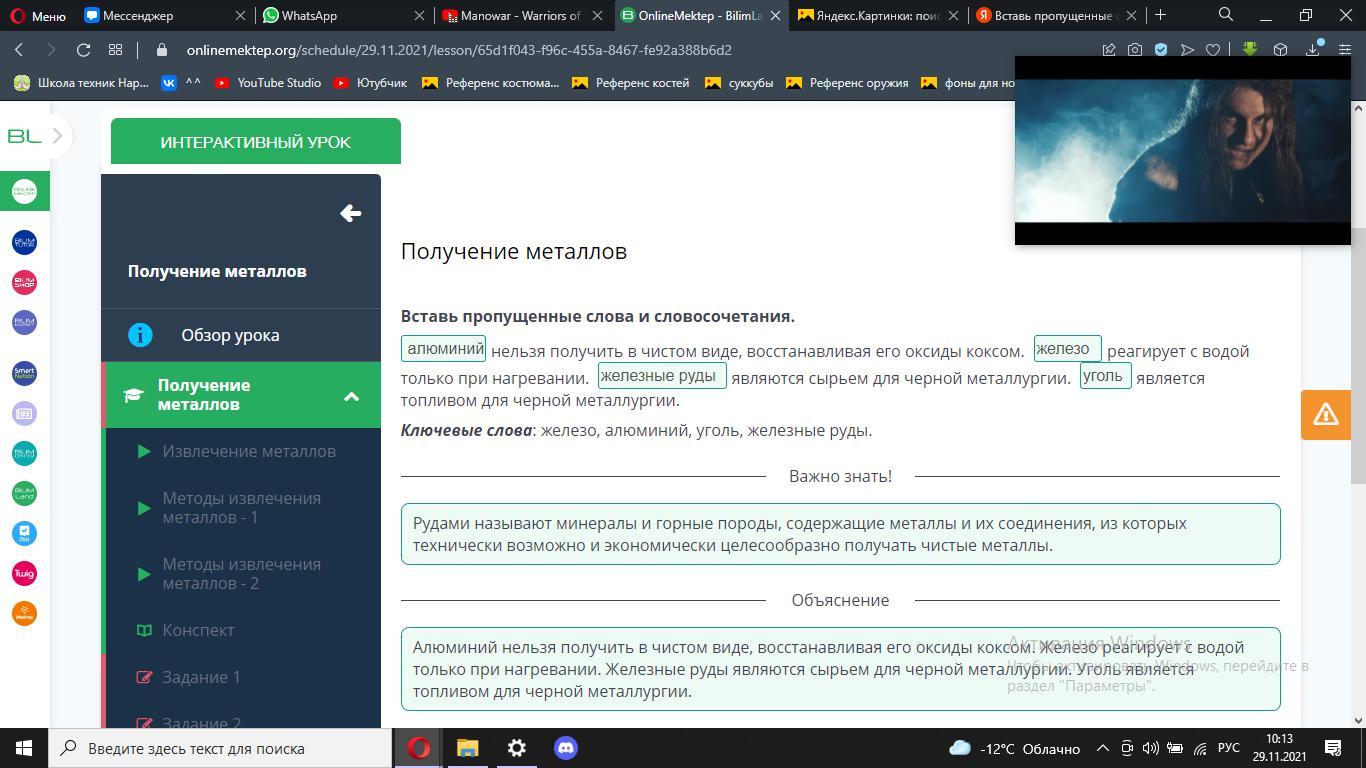1366x768 pixels.
Task: Open Методы извлечения металлов - 2
Action: tap(242, 574)
